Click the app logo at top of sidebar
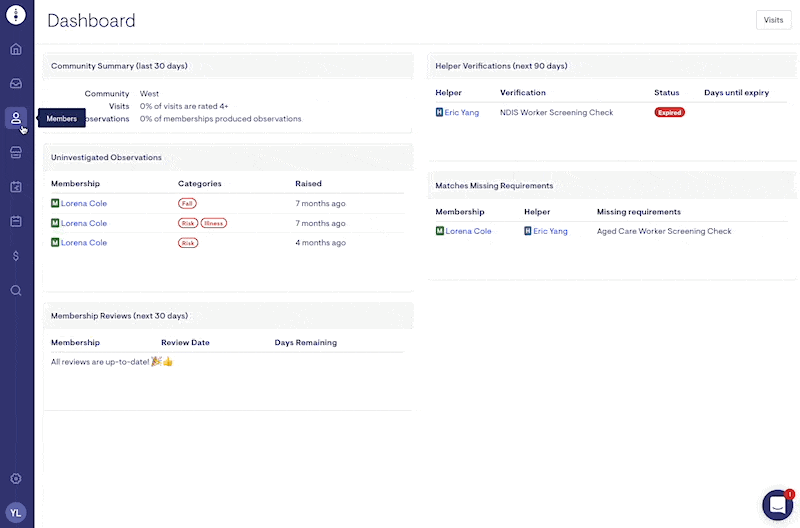Screen dimensions: 800x528 click(x=16, y=17)
